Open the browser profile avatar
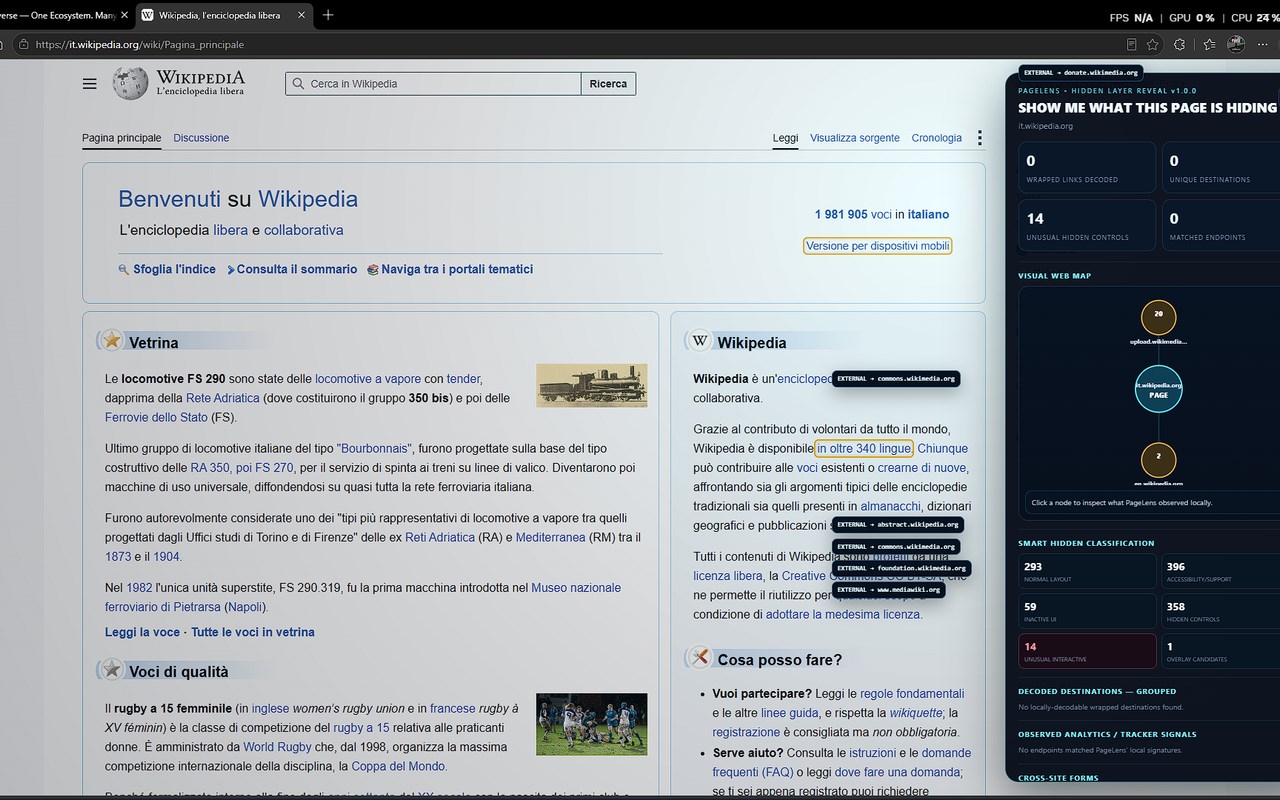 click(x=1236, y=44)
